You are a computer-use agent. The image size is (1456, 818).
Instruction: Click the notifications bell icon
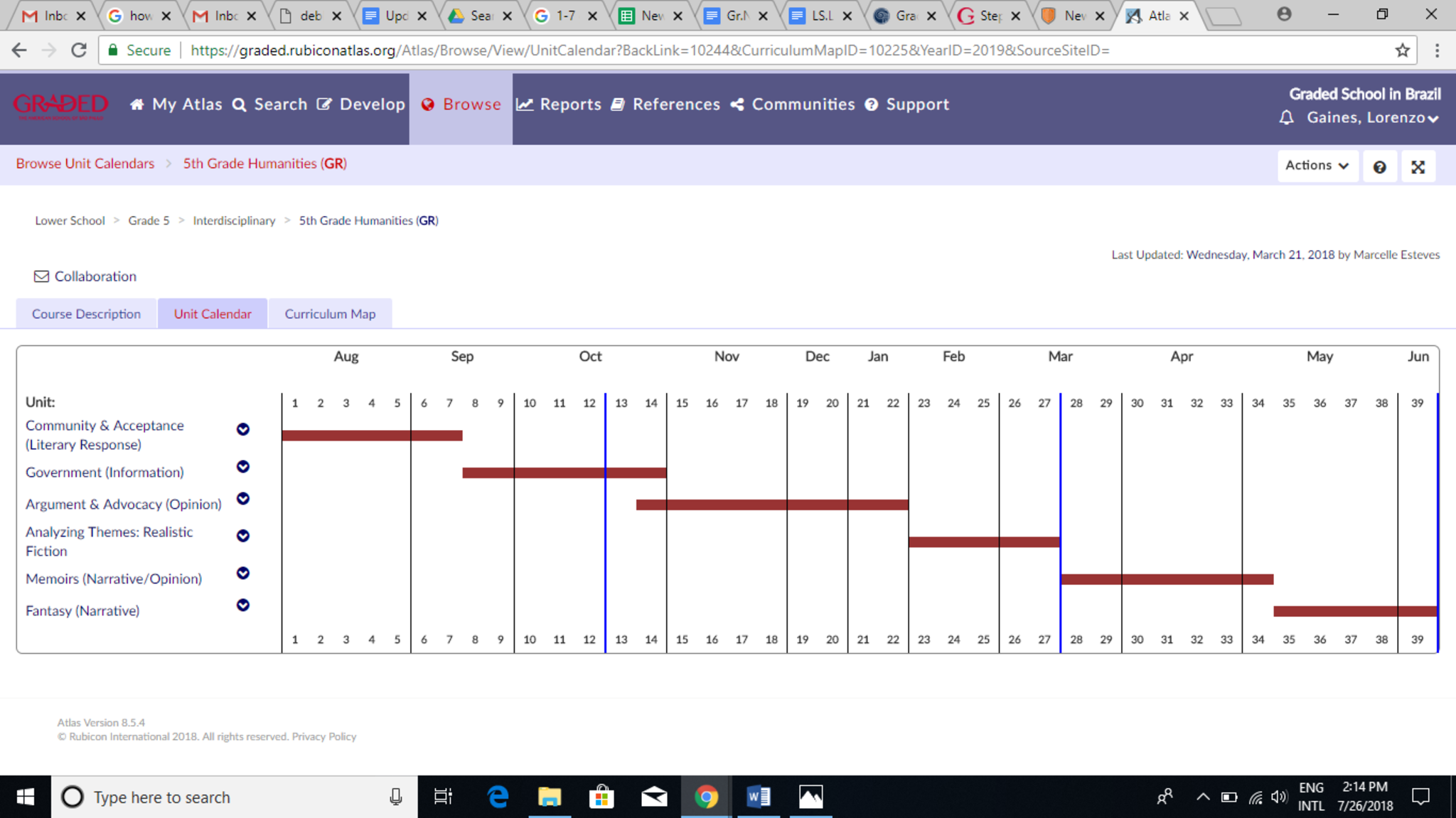(1286, 118)
